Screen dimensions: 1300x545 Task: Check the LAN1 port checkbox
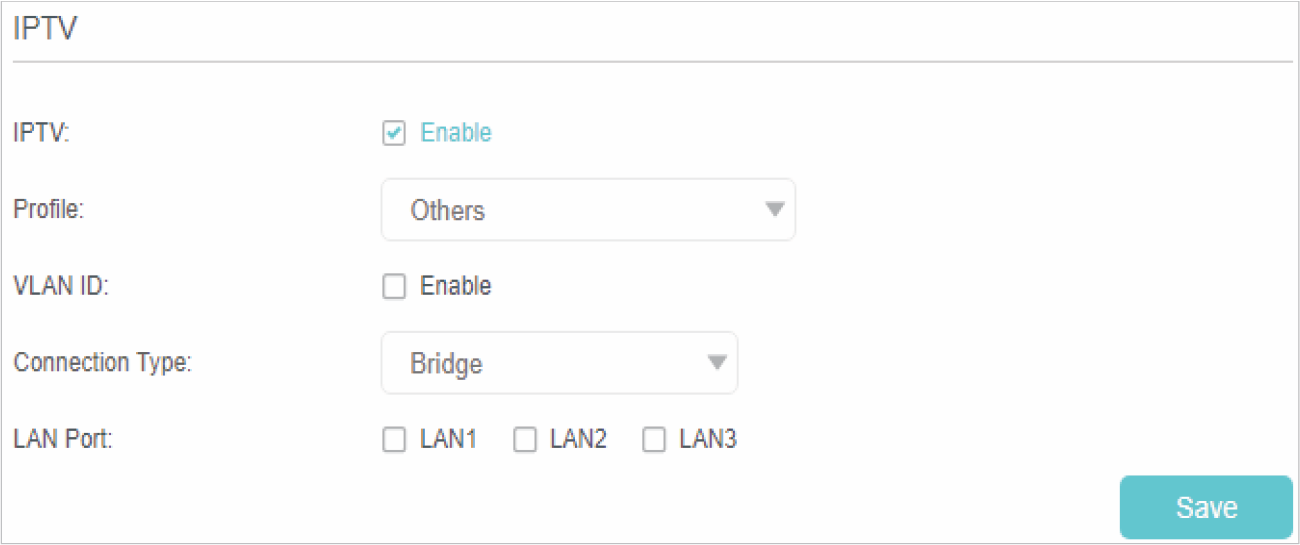pyautogui.click(x=394, y=440)
